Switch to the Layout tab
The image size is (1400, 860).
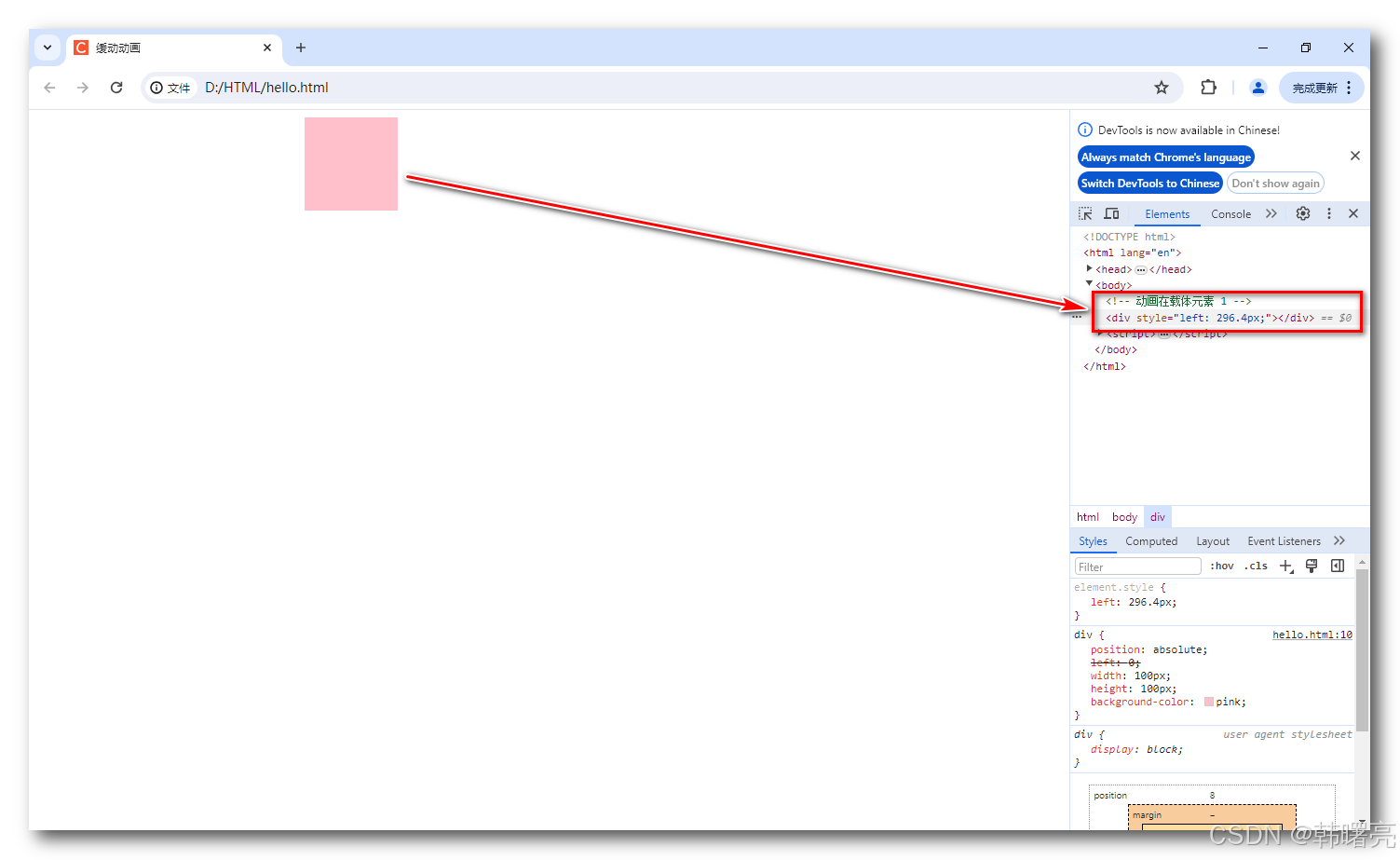click(1213, 541)
